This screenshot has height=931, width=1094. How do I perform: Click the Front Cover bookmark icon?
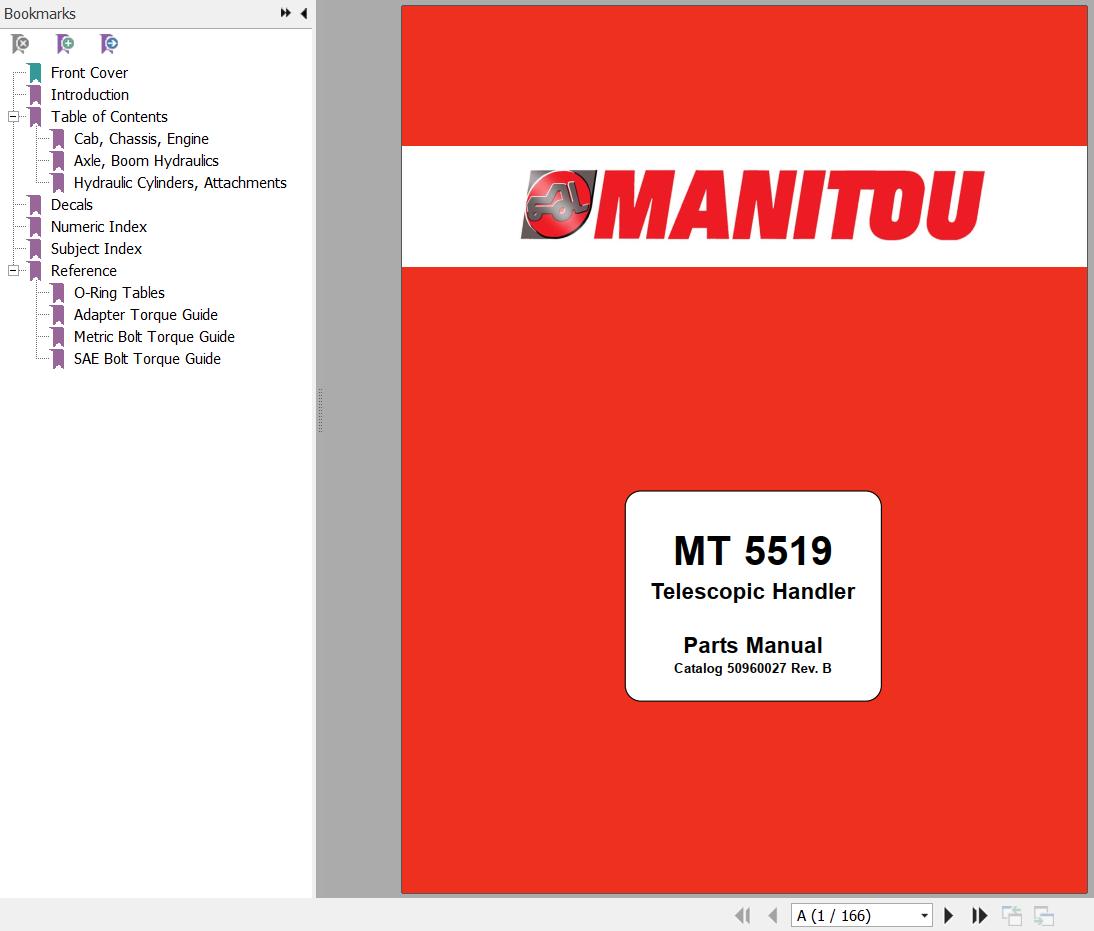point(35,73)
